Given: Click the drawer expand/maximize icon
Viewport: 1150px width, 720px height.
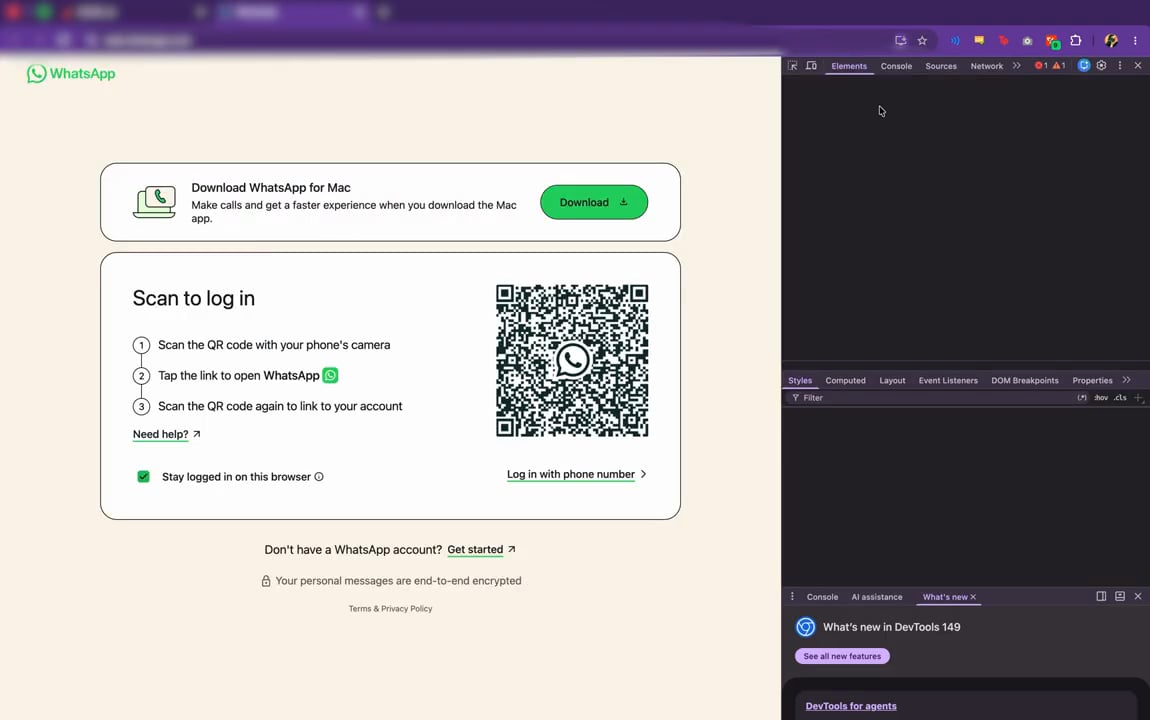Looking at the screenshot, I should pyautogui.click(x=1120, y=596).
